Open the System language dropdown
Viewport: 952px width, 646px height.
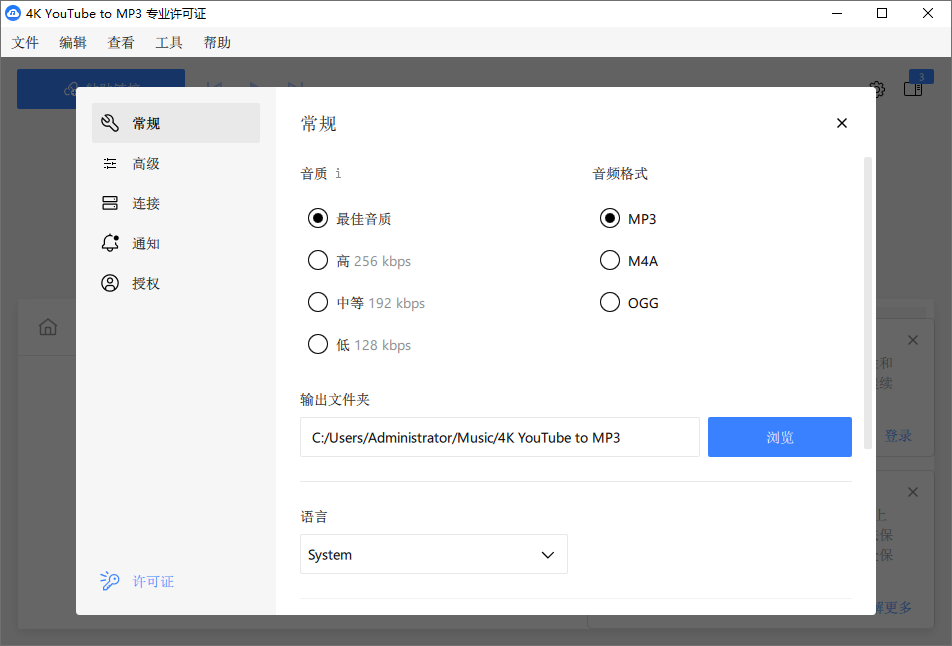[433, 554]
